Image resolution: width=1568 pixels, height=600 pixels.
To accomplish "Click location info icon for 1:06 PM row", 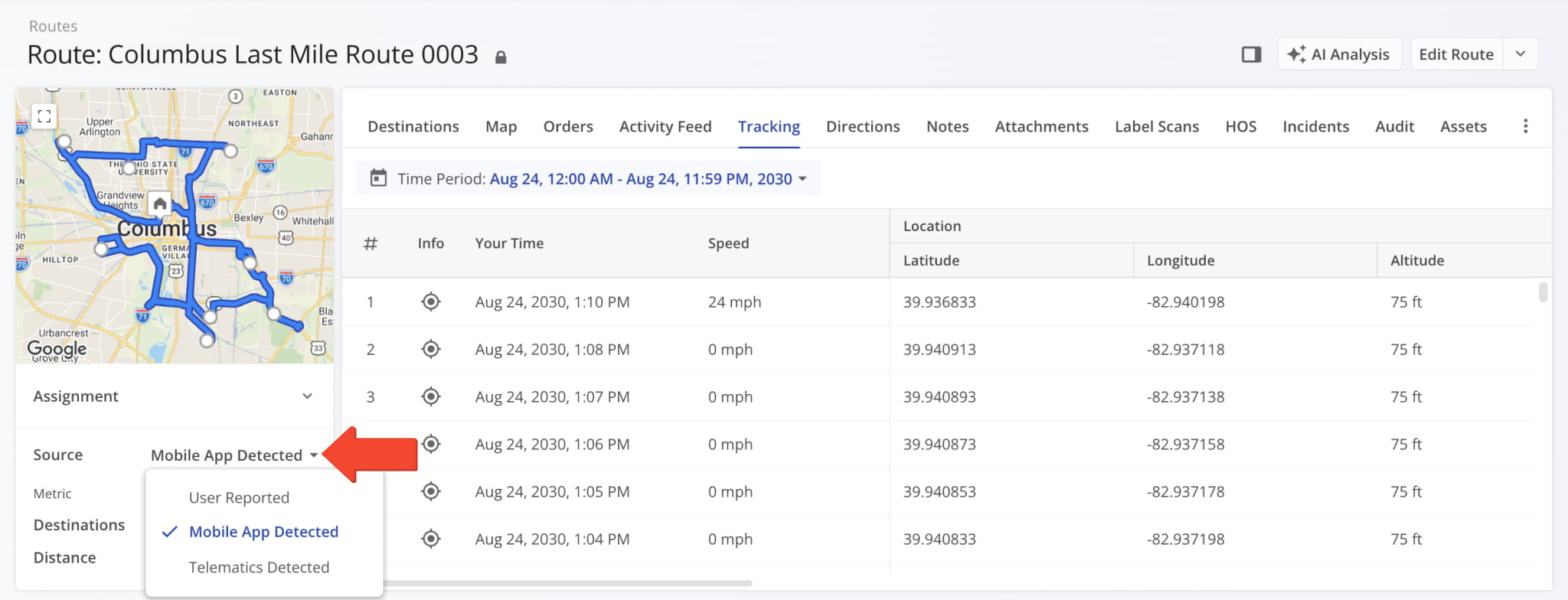I will (431, 444).
